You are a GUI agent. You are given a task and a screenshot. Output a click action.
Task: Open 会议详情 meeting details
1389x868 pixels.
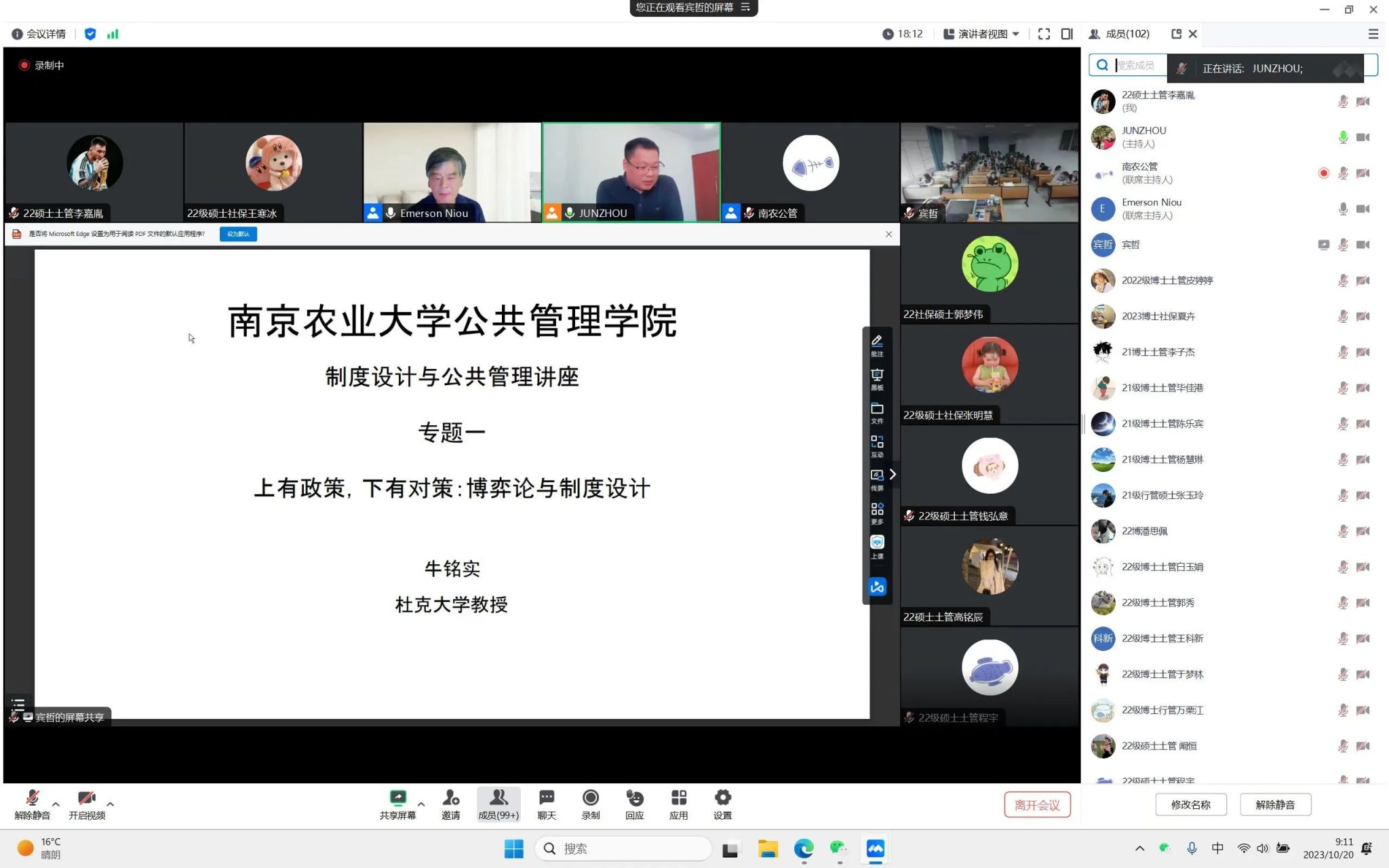[x=39, y=34]
